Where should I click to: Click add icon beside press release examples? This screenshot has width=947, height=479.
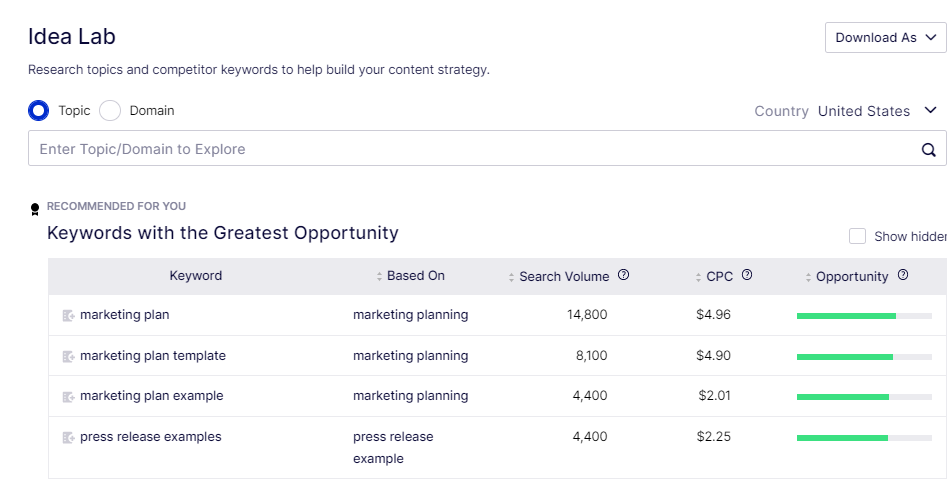(69, 438)
